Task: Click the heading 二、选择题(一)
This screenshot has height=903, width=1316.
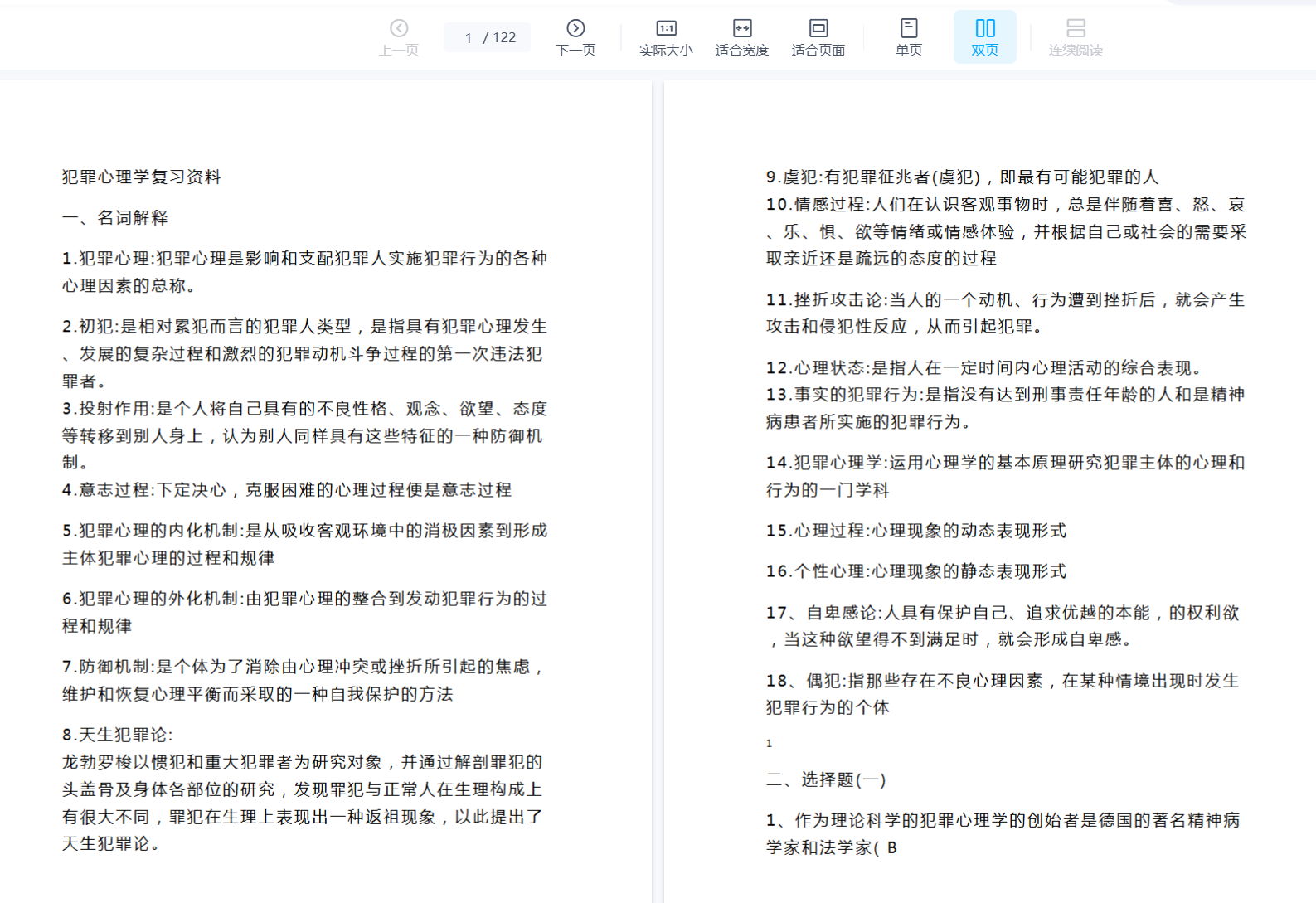Action: (x=826, y=779)
